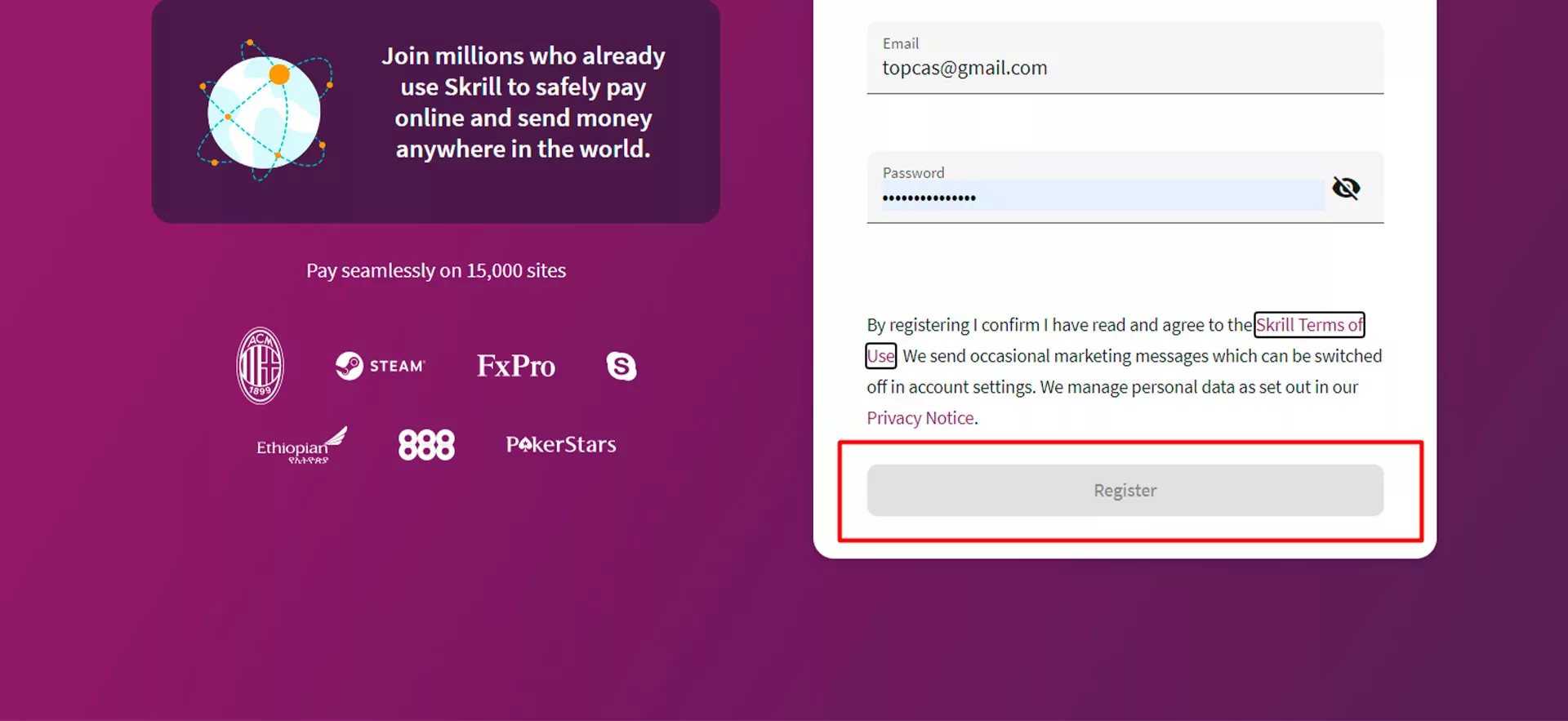This screenshot has width=1568, height=721.
Task: Open the Skrill Terms of Use link
Action: [x=1308, y=325]
